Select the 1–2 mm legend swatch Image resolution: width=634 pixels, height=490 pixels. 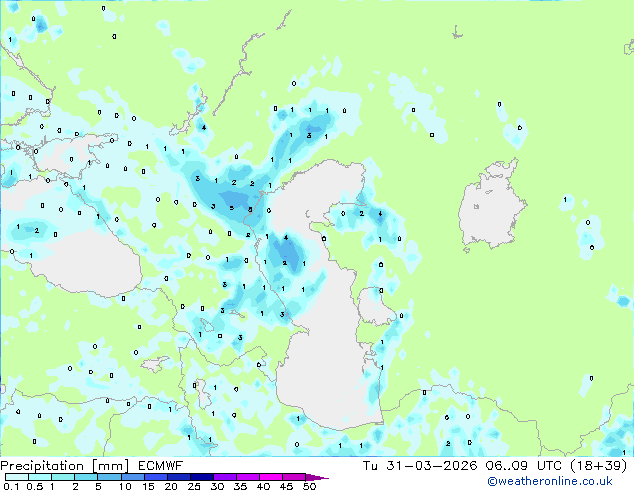point(63,477)
